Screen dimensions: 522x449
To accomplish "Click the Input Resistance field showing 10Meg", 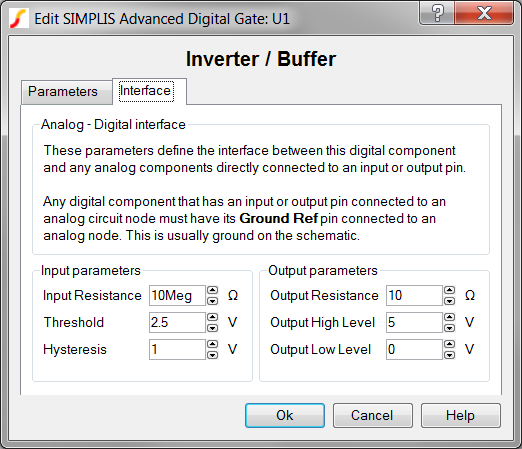I will 177,295.
